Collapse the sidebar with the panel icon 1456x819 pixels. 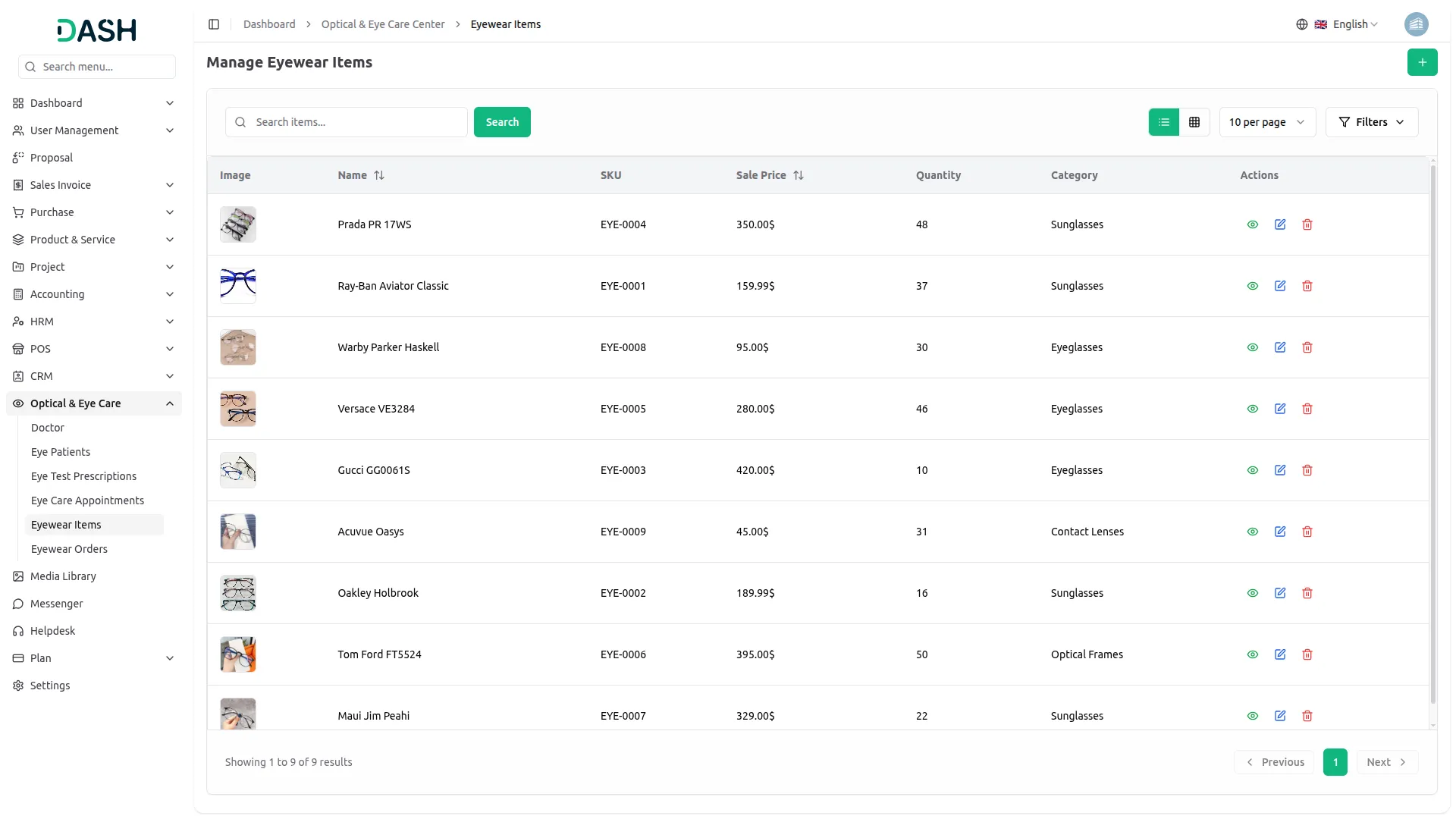(214, 24)
